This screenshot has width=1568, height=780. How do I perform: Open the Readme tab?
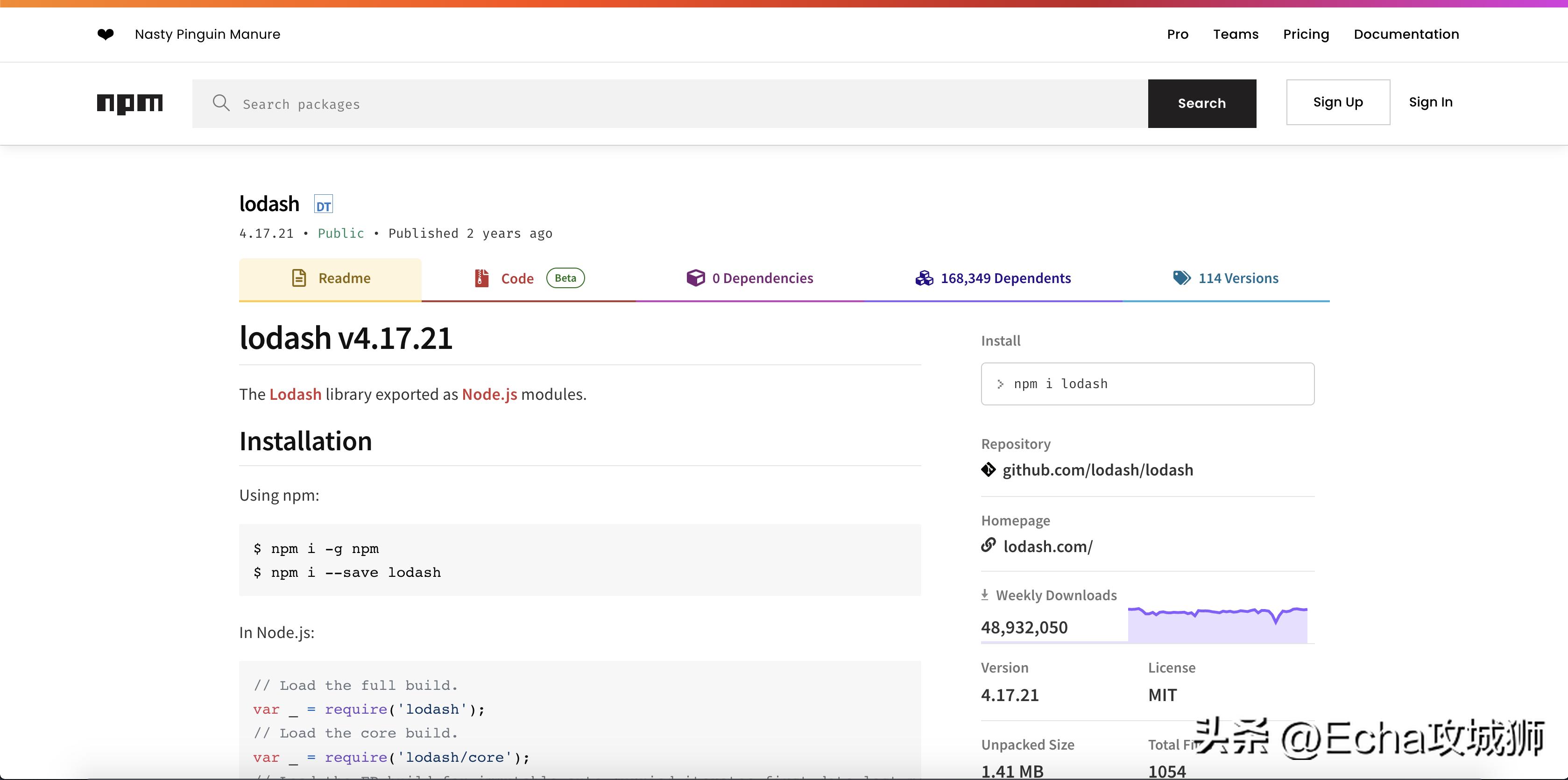point(331,279)
